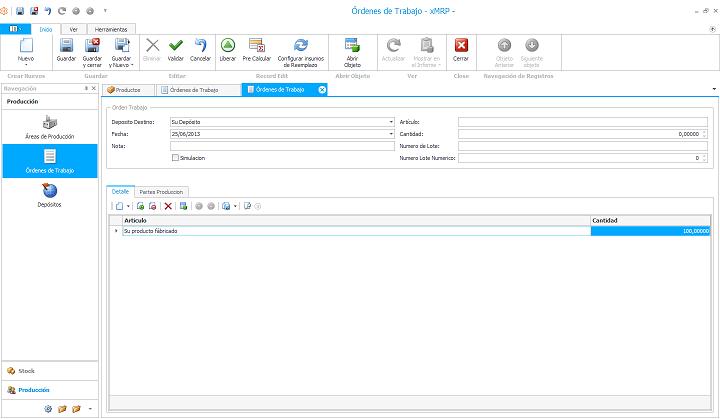Delete row with red X in detail toolbar

pyautogui.click(x=168, y=206)
